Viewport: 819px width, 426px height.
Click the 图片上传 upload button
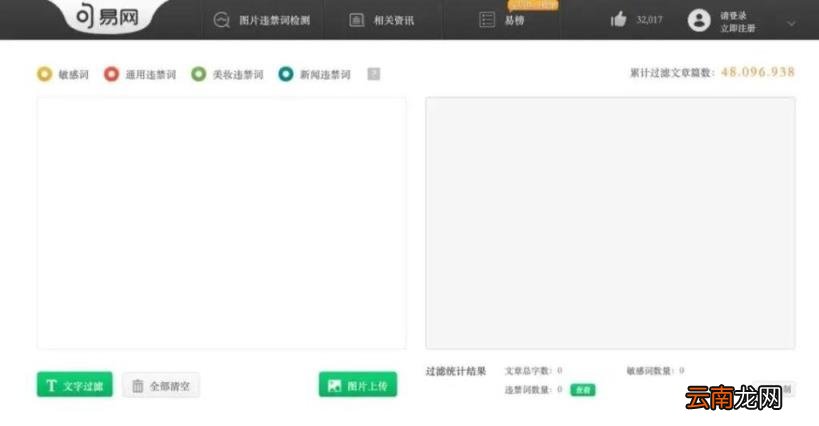tap(358, 385)
